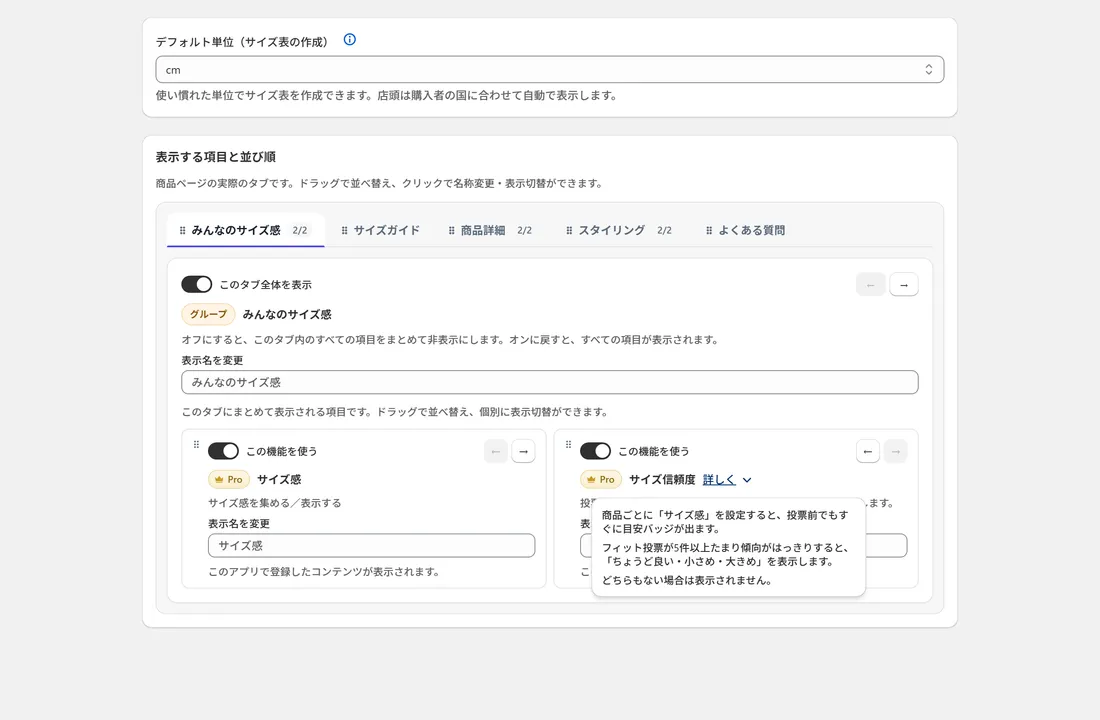Click the サイズ信頼度 title text
1100x720 pixels.
[x=662, y=479]
